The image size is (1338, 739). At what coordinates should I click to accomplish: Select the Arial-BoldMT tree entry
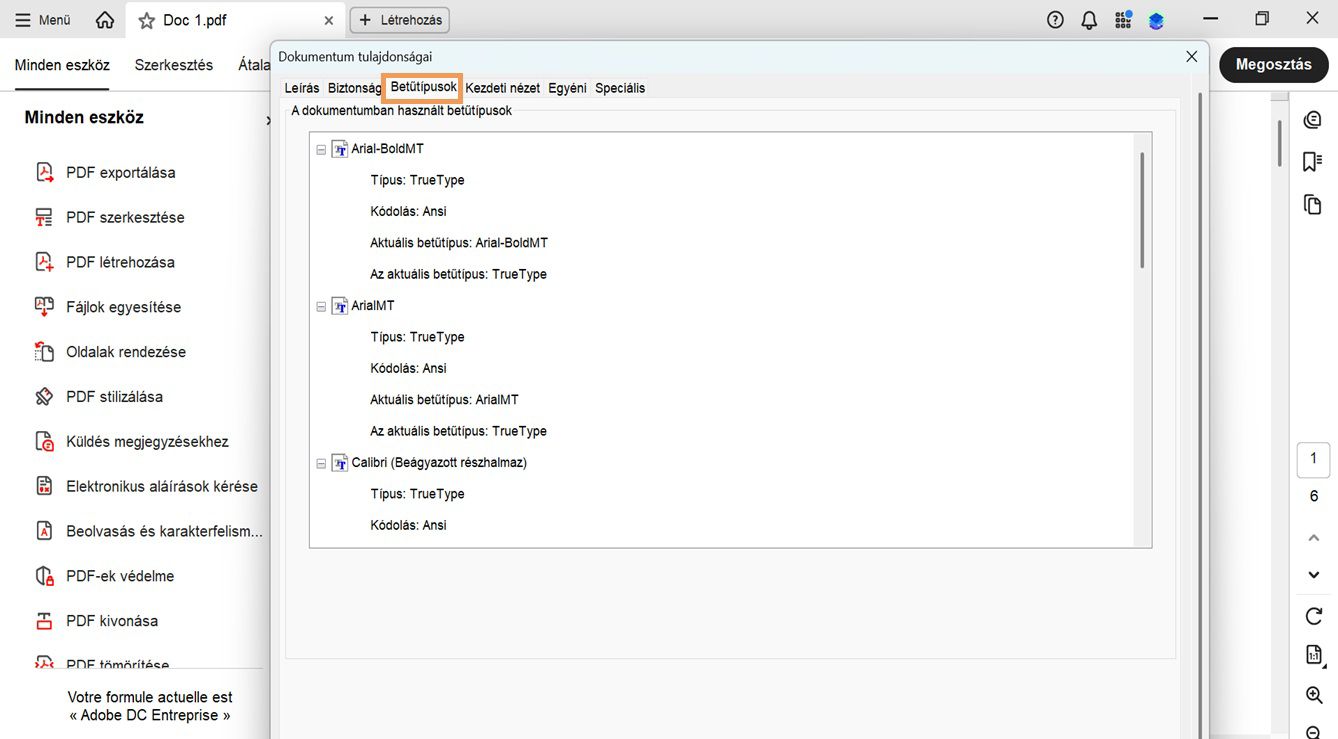coord(387,149)
